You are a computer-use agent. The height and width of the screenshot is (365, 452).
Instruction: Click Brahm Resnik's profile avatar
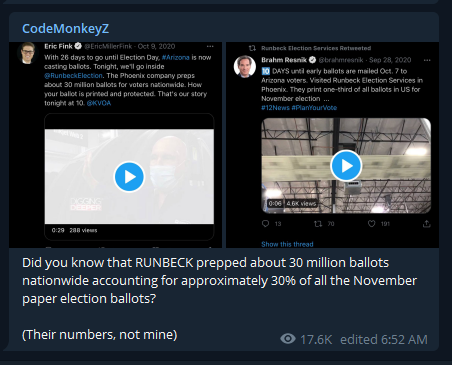click(245, 66)
